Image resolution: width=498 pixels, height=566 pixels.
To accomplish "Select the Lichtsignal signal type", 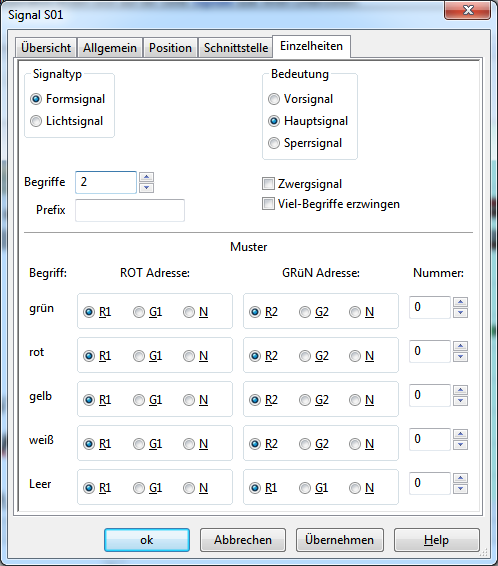I will pos(67,121).
